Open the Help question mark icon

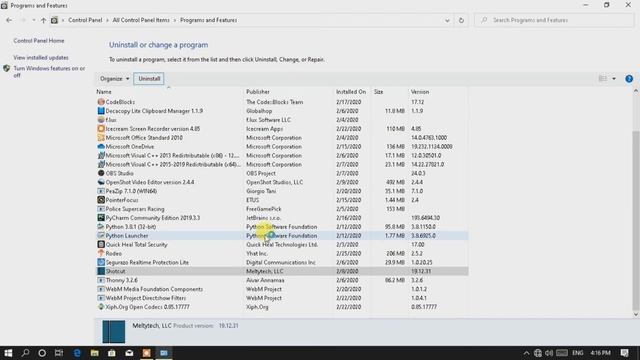click(x=629, y=79)
